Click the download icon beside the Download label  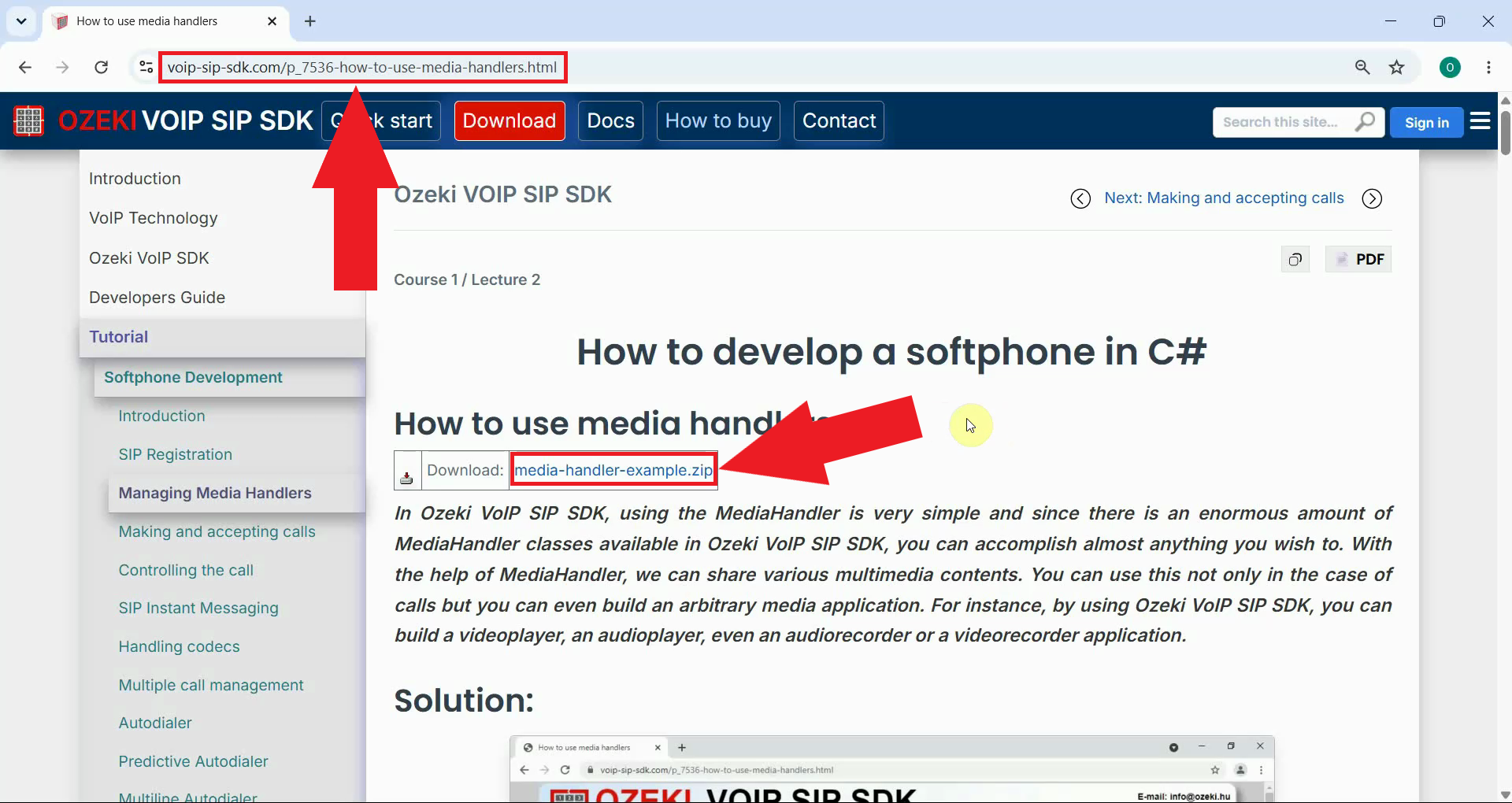[x=406, y=476]
